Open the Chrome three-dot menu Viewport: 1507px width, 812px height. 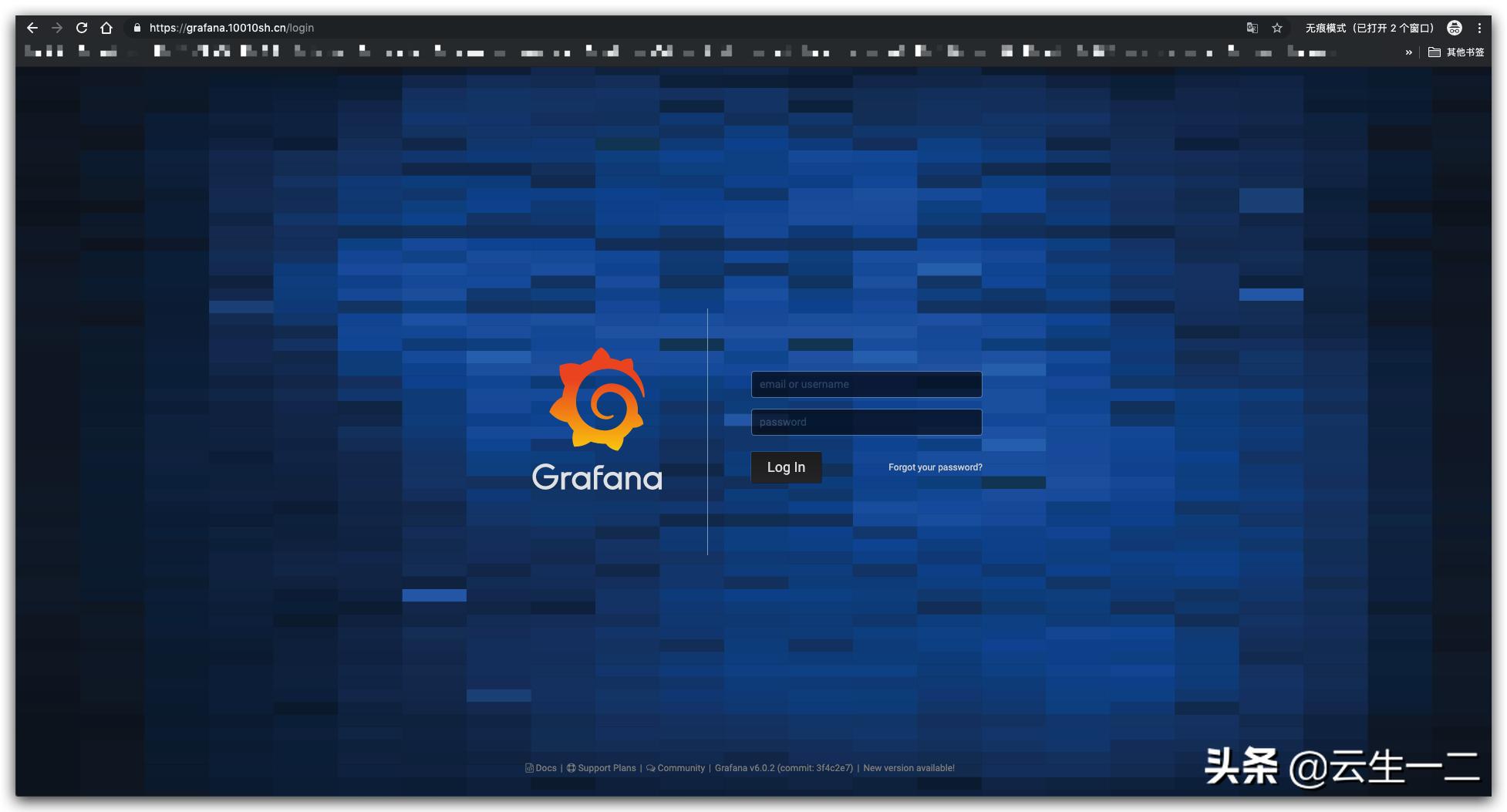(1479, 28)
